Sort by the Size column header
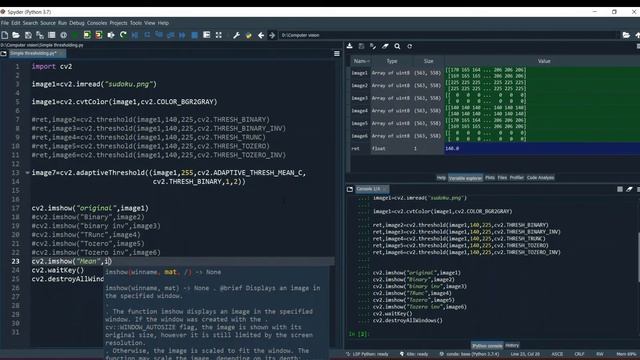 coord(428,61)
